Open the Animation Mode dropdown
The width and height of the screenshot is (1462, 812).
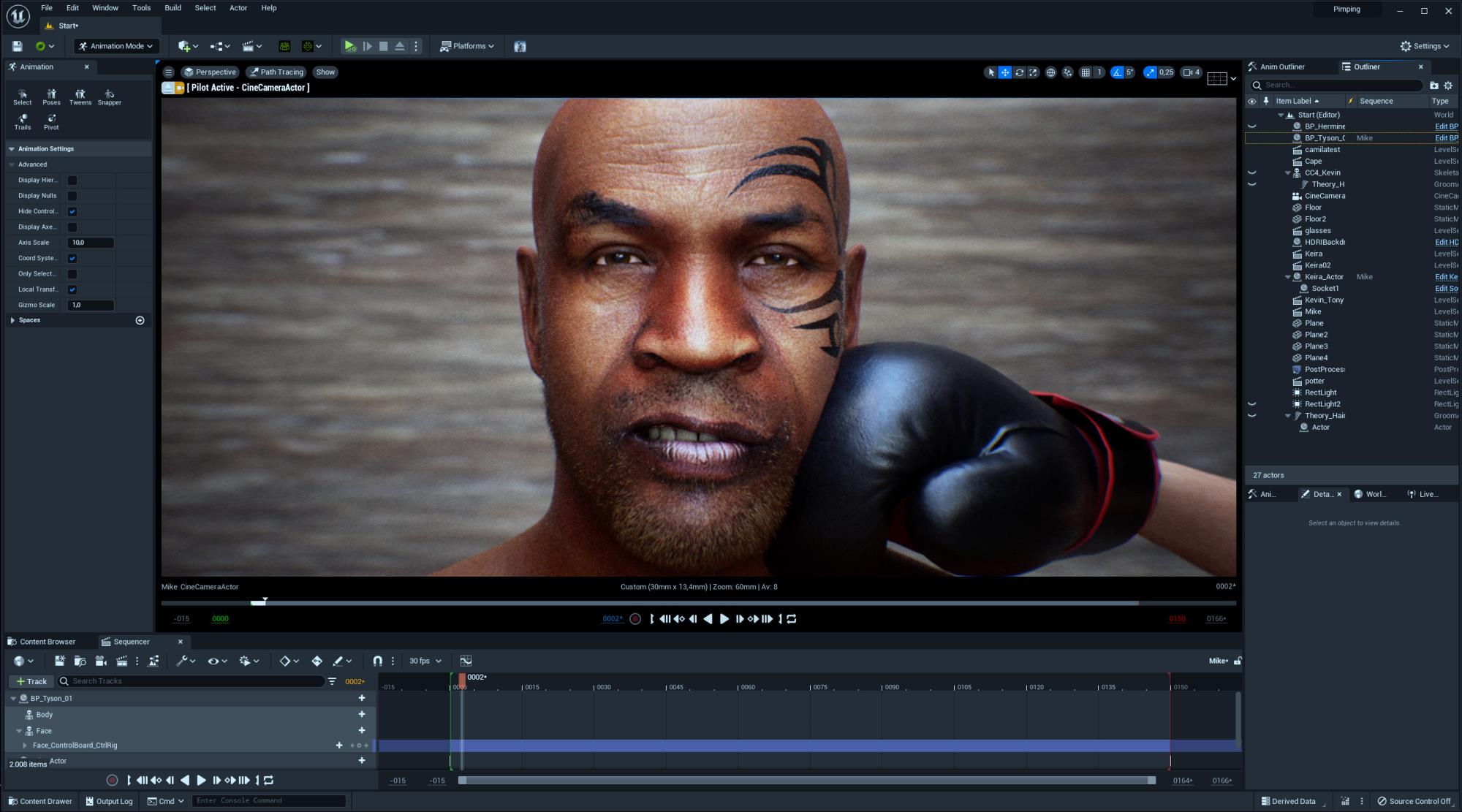click(116, 46)
